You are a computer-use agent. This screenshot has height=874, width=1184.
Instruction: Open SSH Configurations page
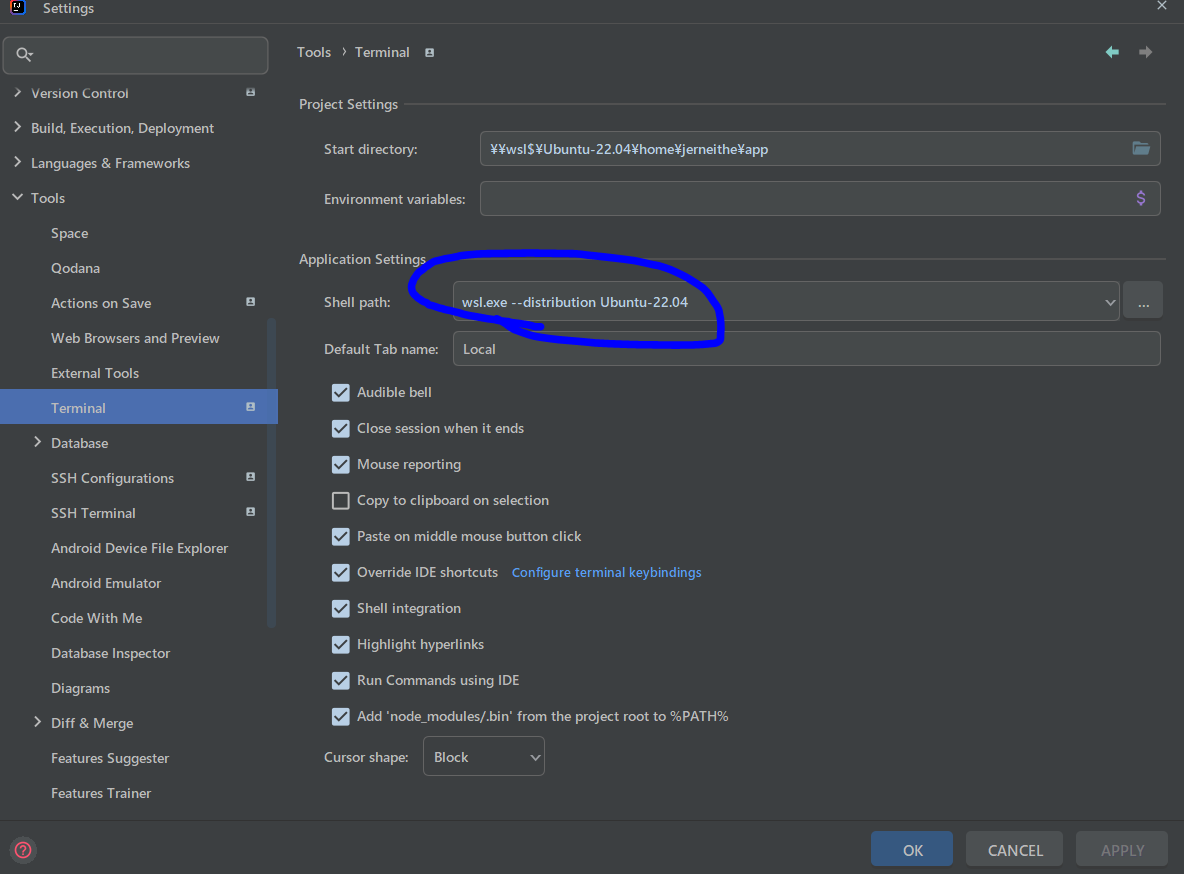[113, 478]
